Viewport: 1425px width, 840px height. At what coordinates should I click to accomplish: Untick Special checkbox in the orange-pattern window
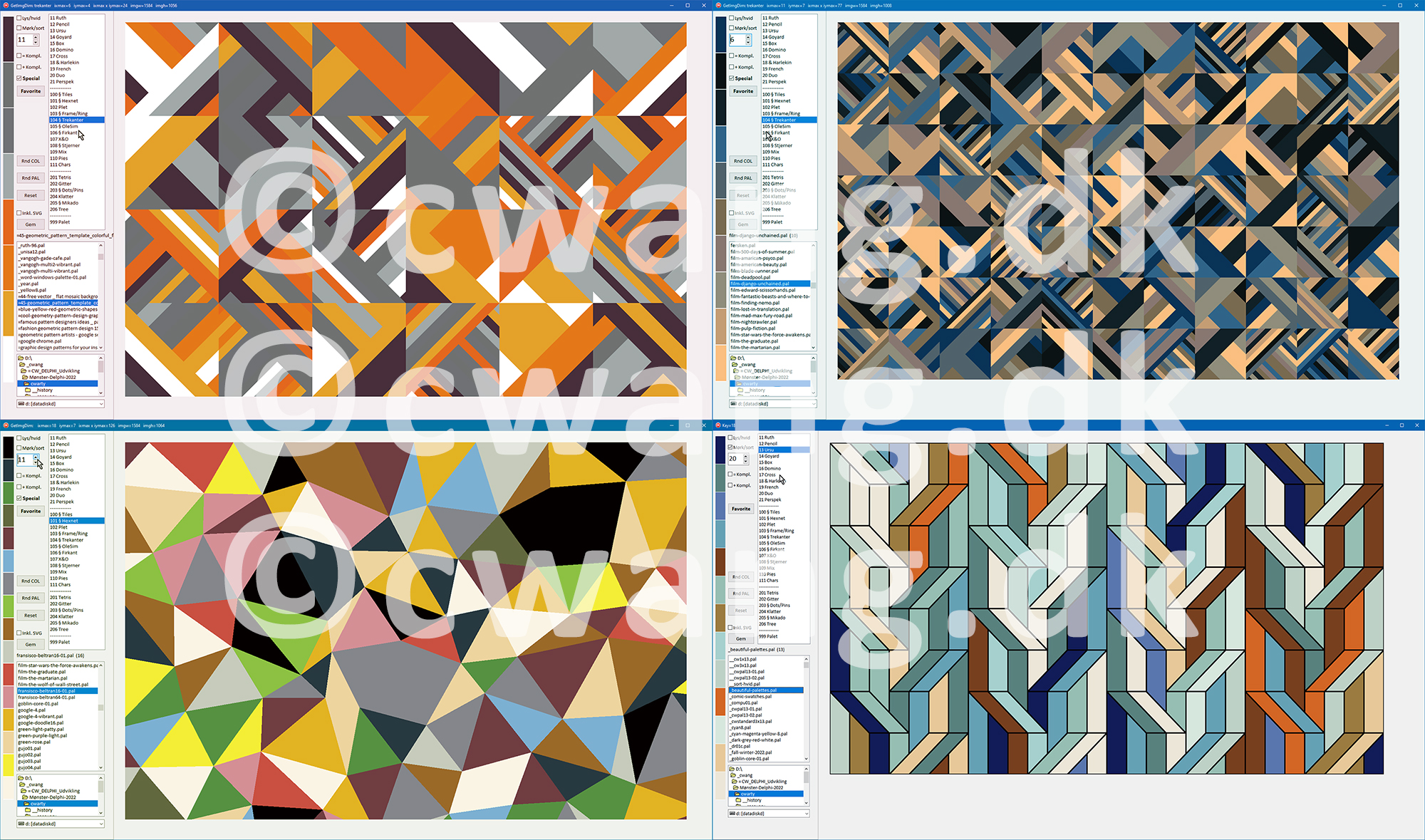(19, 78)
